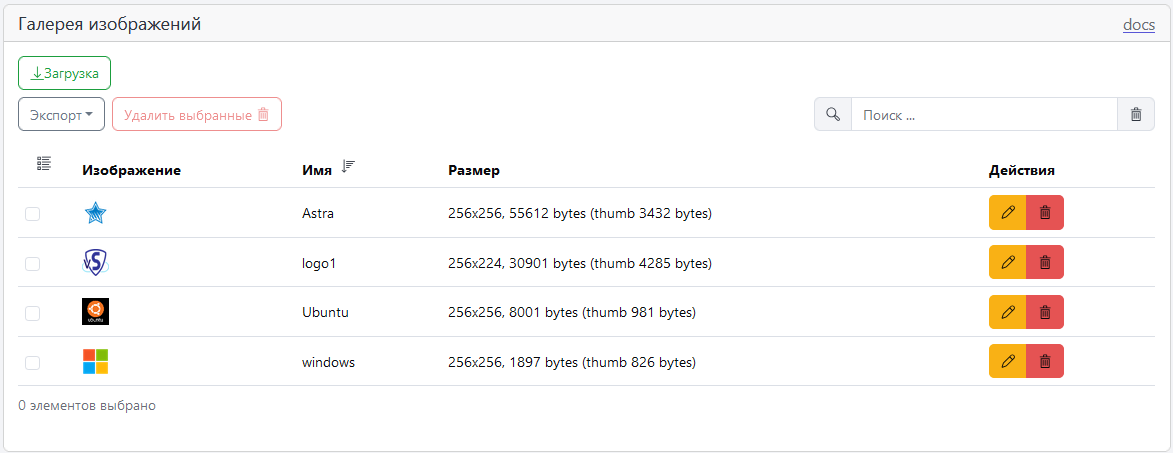The width and height of the screenshot is (1173, 453).
Task: Open the Astra star thumbnail
Action: [95, 212]
